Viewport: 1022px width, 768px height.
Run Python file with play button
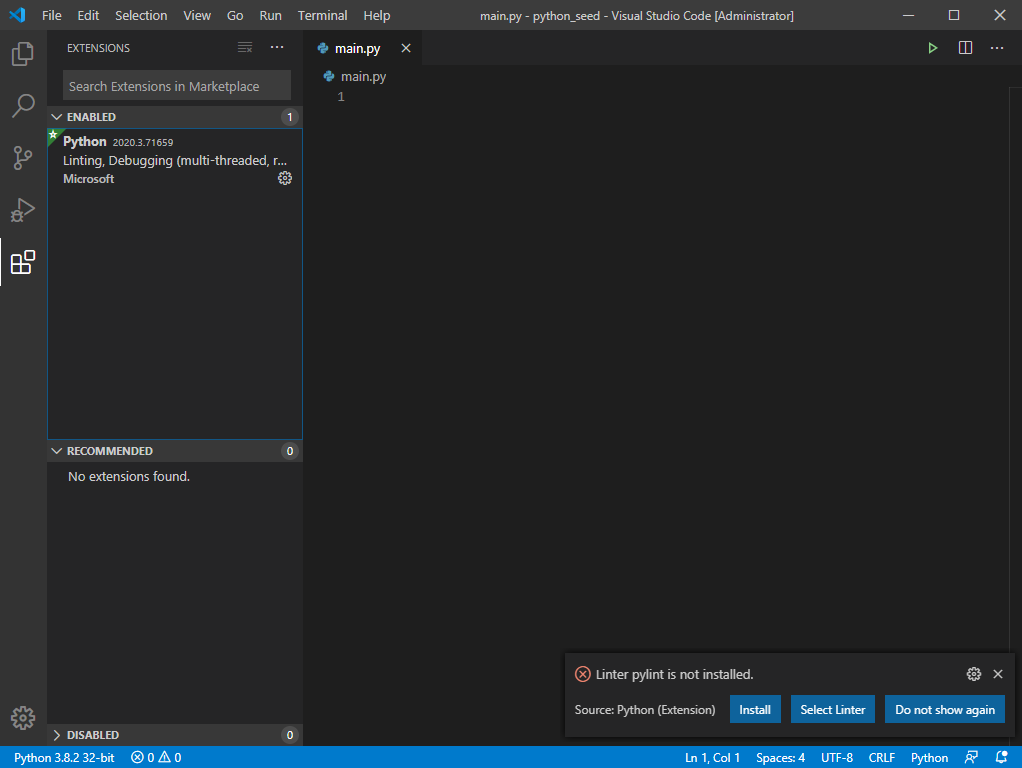[x=933, y=48]
